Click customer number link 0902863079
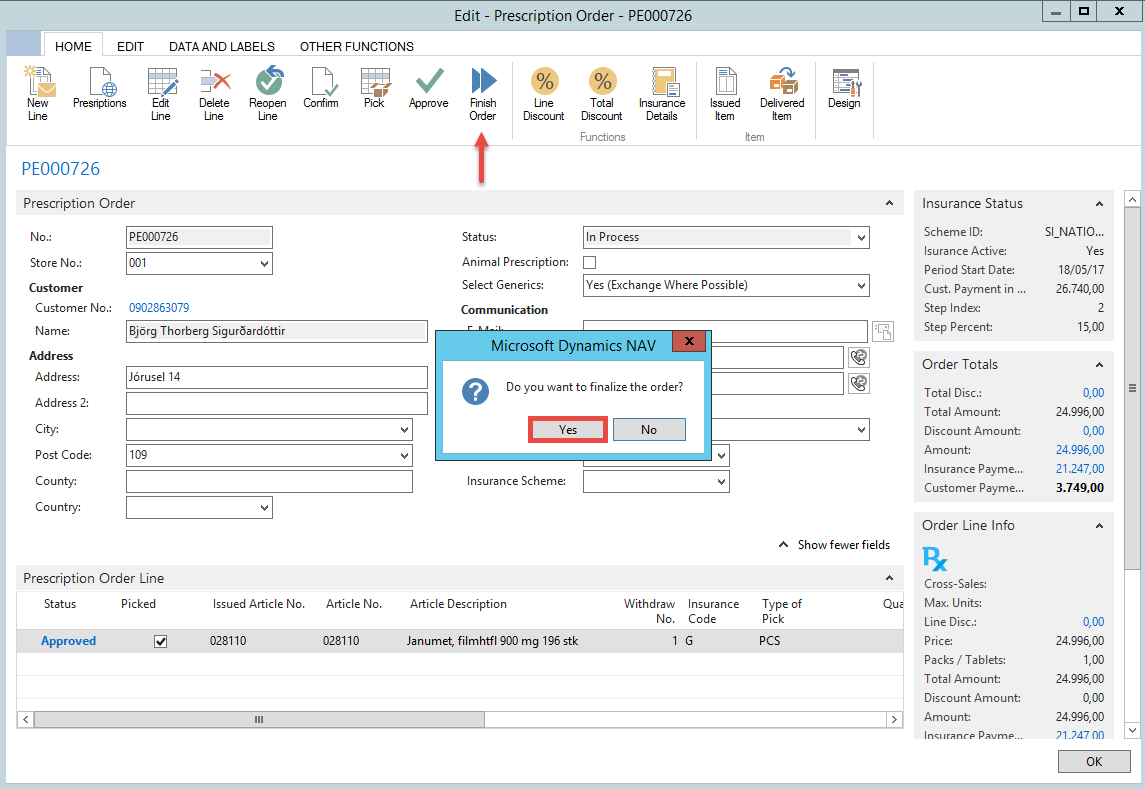Screen dimensions: 1145x789 159,308
